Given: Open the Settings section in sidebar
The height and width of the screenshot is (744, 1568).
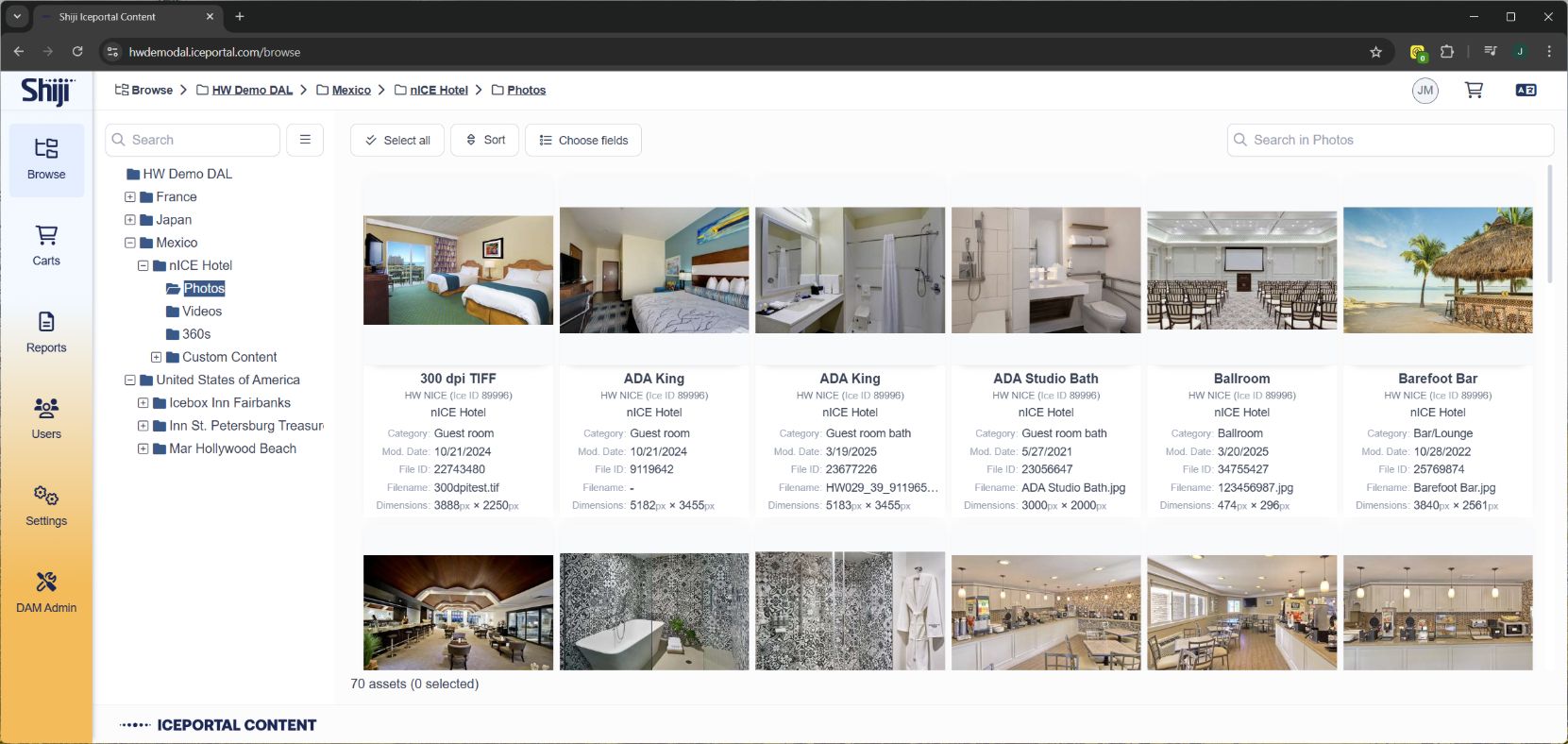Looking at the screenshot, I should (x=46, y=505).
